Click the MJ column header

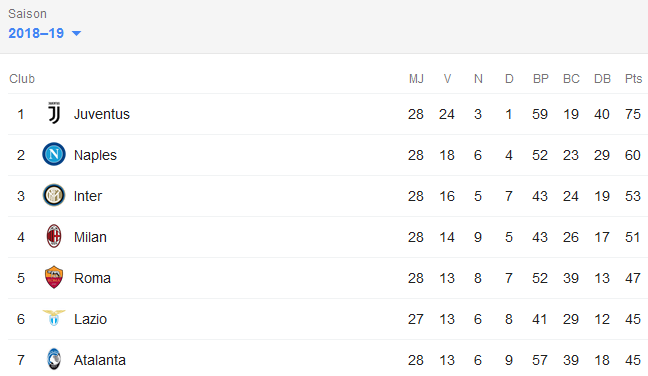[416, 79]
